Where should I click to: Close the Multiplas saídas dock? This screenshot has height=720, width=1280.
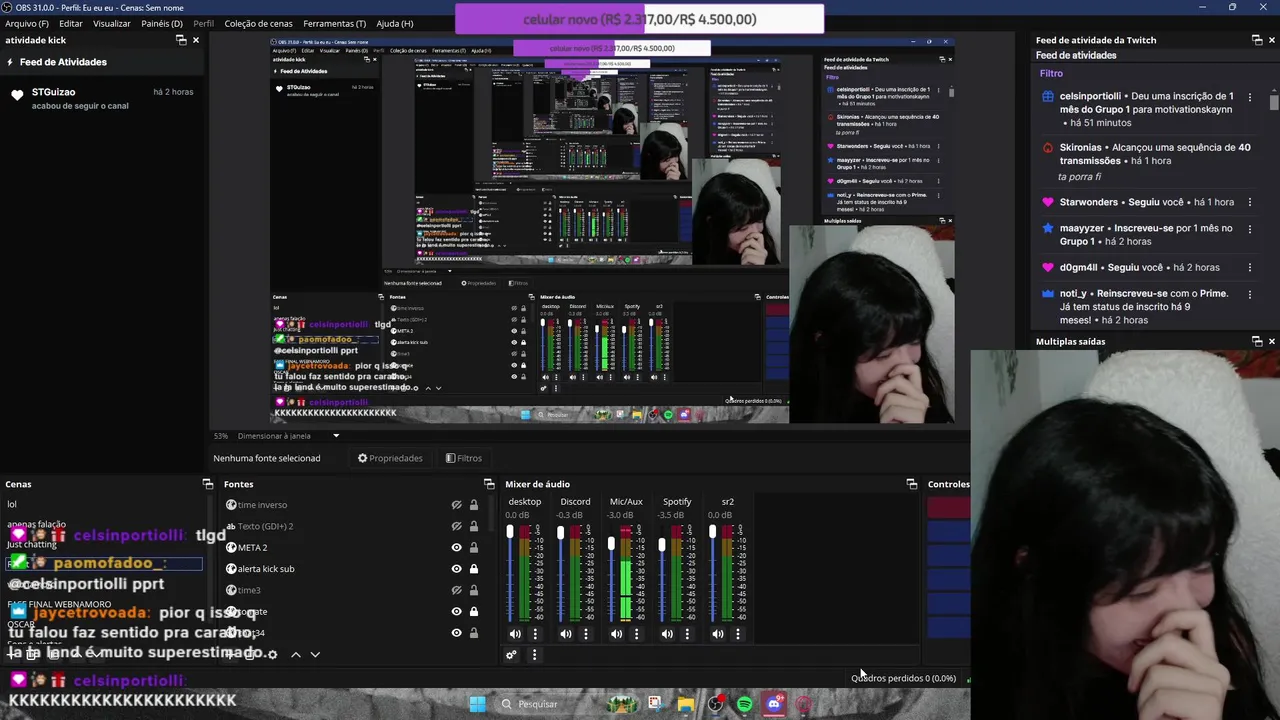[1272, 341]
